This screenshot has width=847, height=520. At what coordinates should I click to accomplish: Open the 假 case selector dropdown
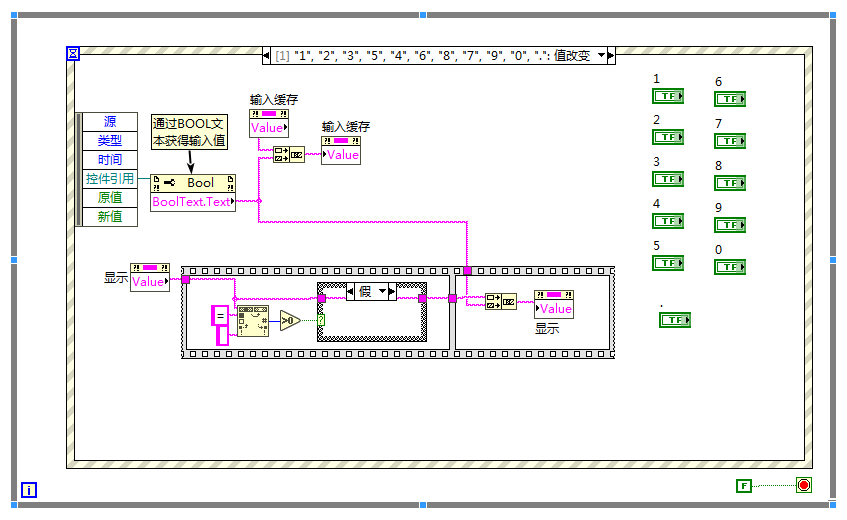pos(383,292)
